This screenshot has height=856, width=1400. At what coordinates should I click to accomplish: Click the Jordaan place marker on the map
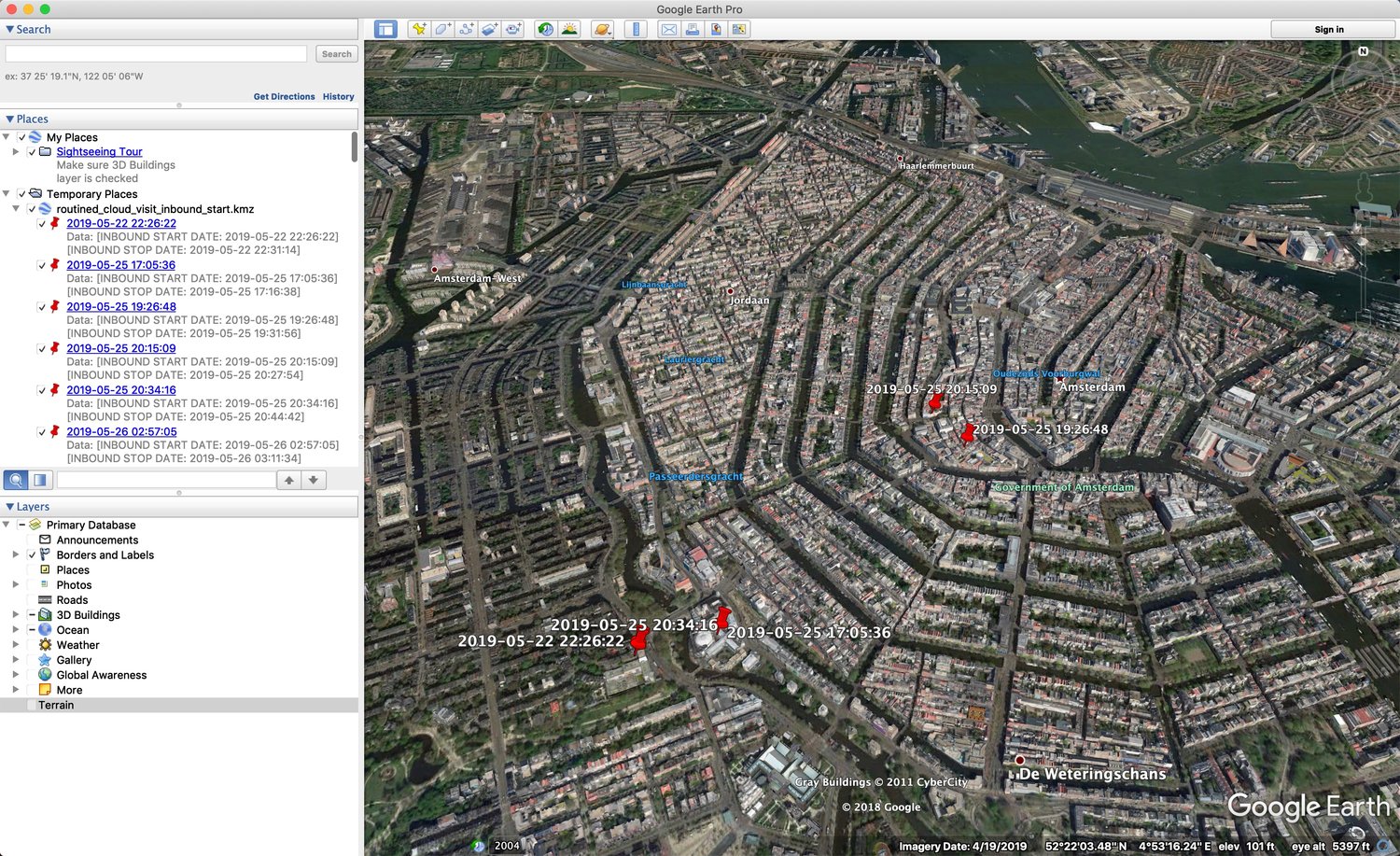(730, 291)
